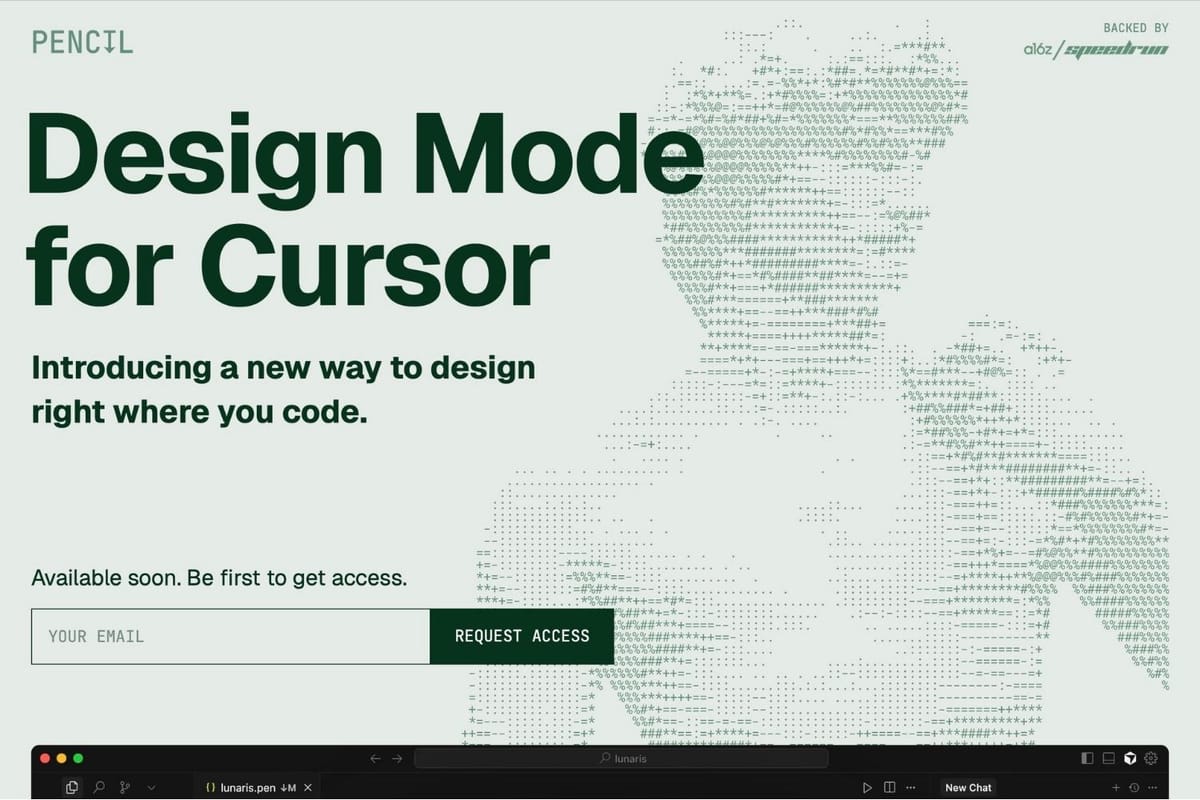Run the file with the play icon
This screenshot has height=800, width=1200.
pyautogui.click(x=867, y=787)
